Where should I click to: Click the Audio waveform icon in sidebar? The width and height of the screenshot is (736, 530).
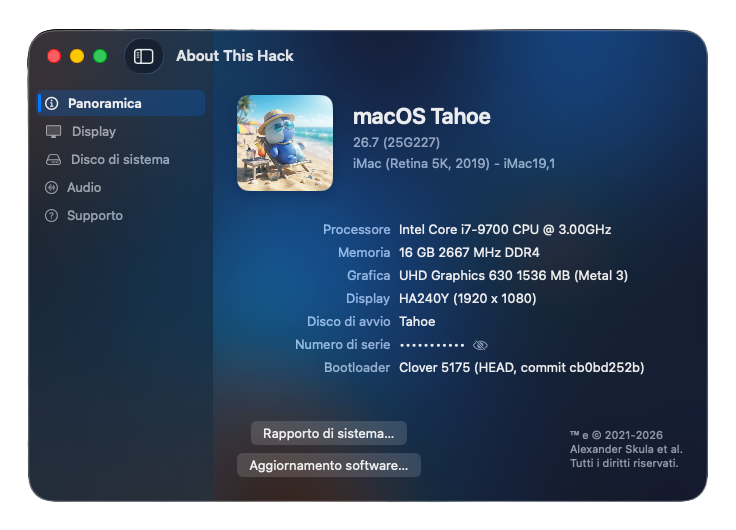pos(51,188)
